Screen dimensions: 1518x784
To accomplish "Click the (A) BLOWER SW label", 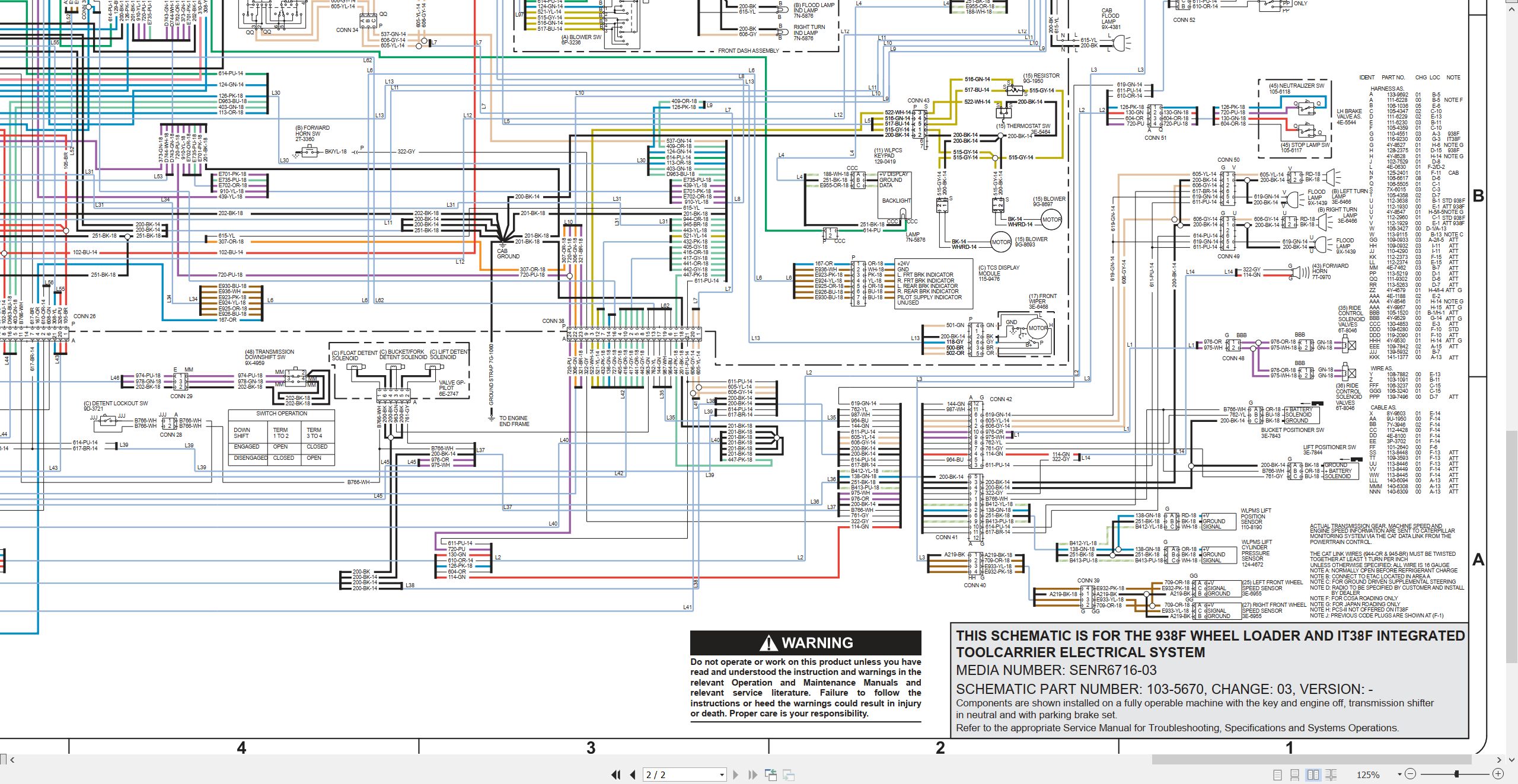I will coord(581,40).
